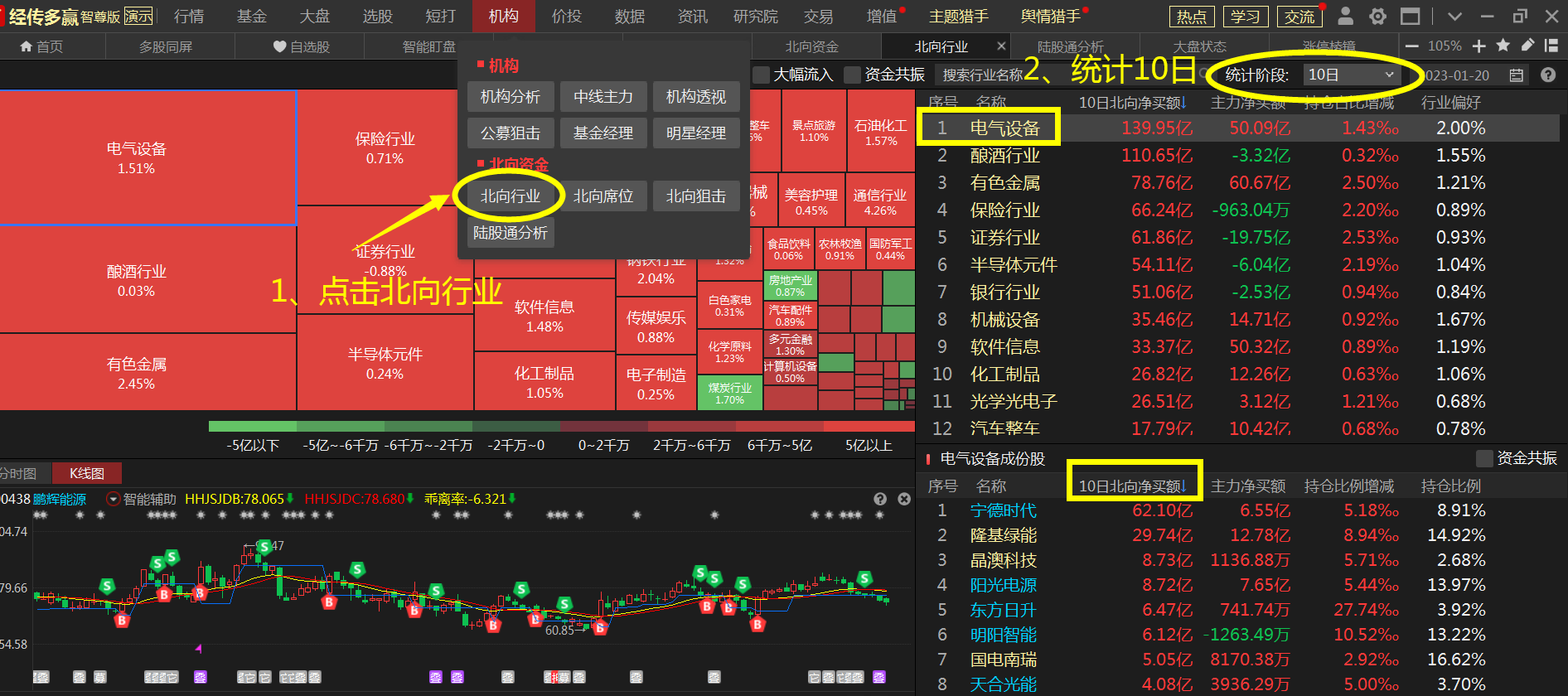Switch to the 分时图 tab
Image resolution: width=1568 pixels, height=696 pixels.
[x=19, y=473]
